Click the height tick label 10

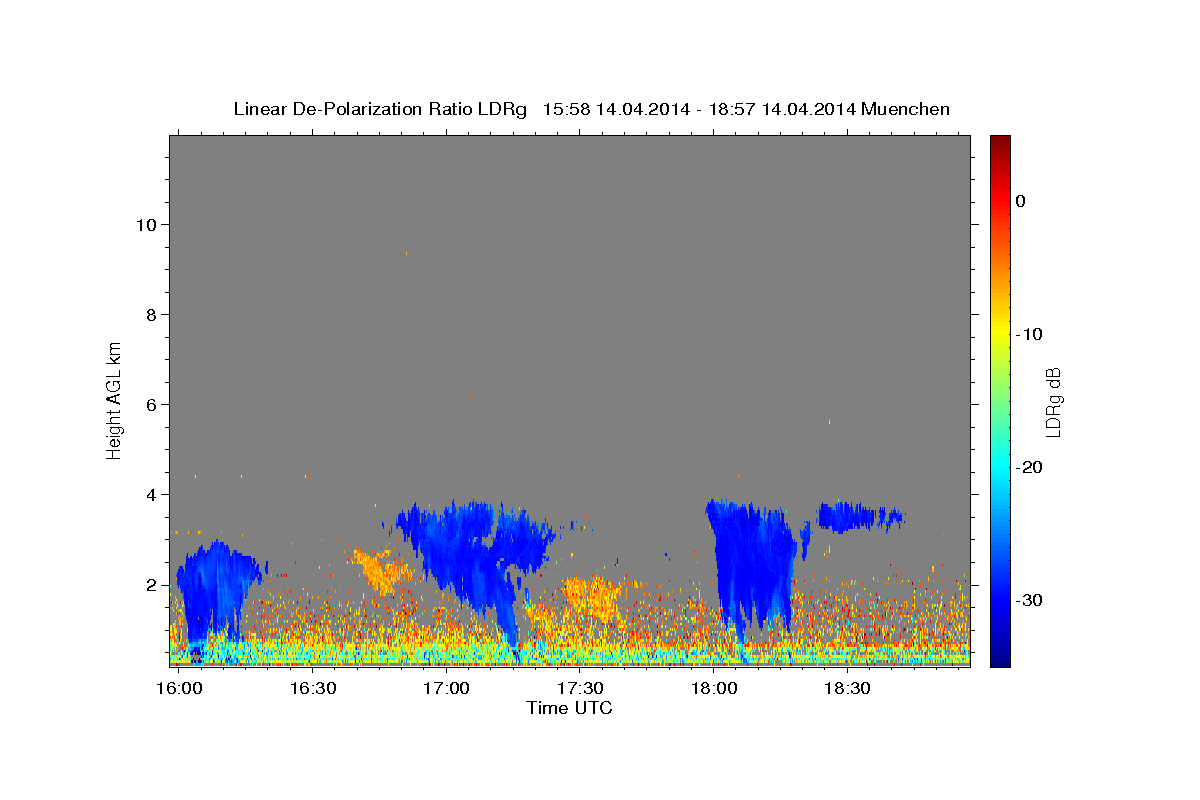coord(147,225)
